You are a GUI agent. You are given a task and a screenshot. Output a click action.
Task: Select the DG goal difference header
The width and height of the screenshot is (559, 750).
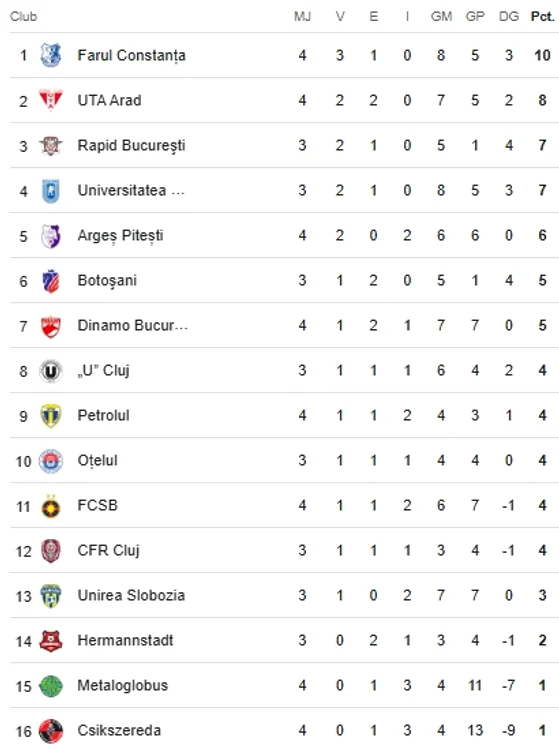click(x=509, y=16)
